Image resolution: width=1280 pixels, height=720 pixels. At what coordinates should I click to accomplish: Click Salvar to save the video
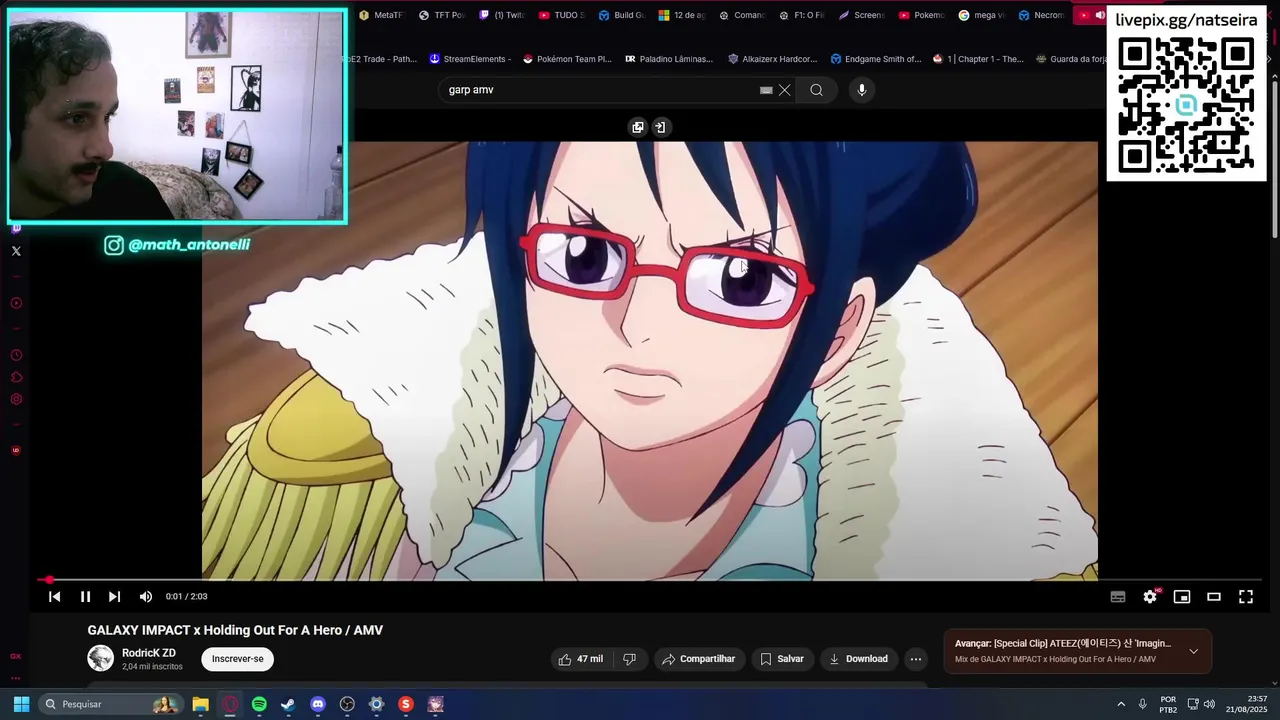[x=781, y=659]
